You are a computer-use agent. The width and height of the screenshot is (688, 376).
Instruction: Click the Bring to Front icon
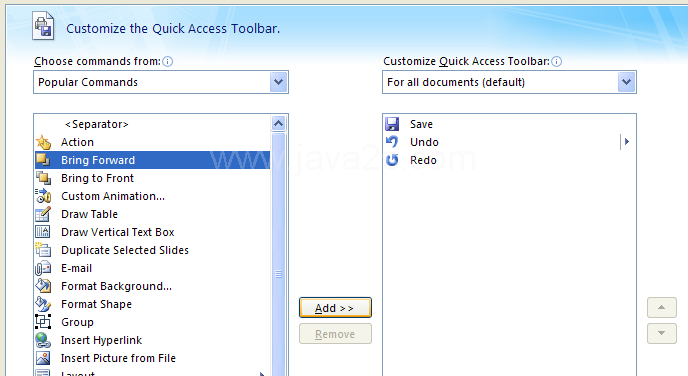(43, 178)
